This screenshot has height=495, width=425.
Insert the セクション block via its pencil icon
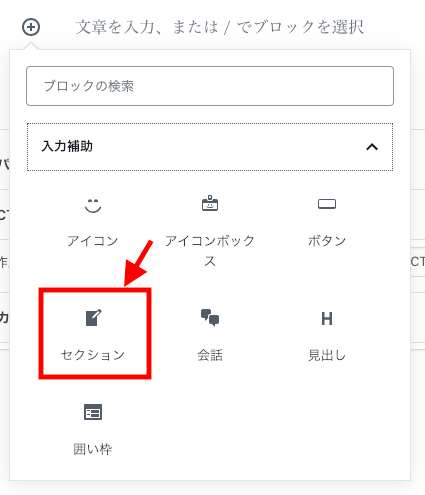click(93, 318)
